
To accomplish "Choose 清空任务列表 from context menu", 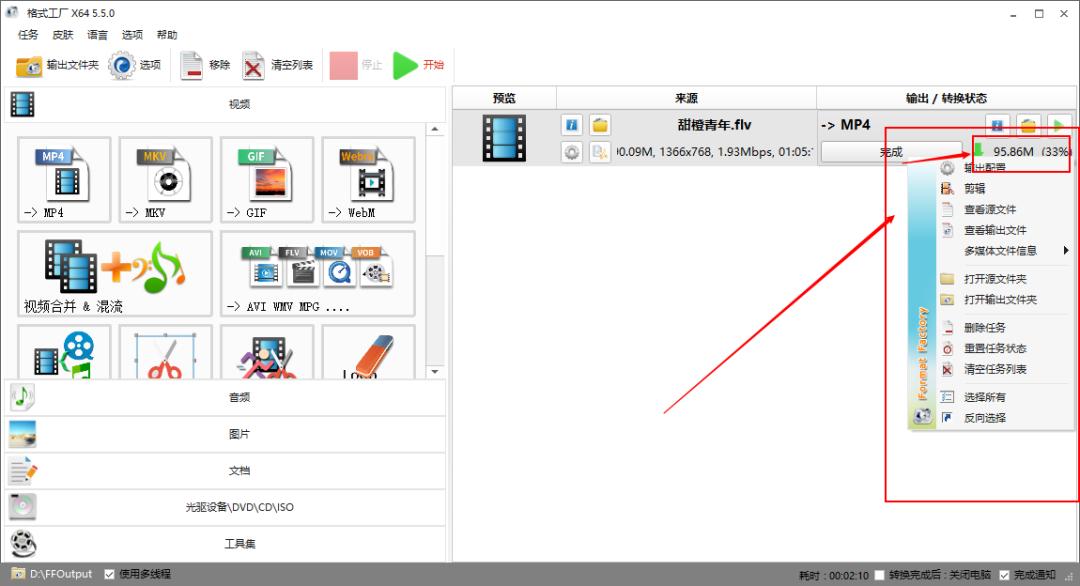I will (x=1004, y=369).
